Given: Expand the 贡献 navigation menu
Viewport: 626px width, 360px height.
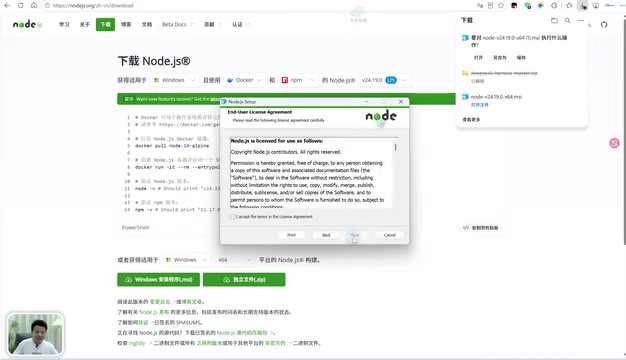Looking at the screenshot, I should point(212,25).
